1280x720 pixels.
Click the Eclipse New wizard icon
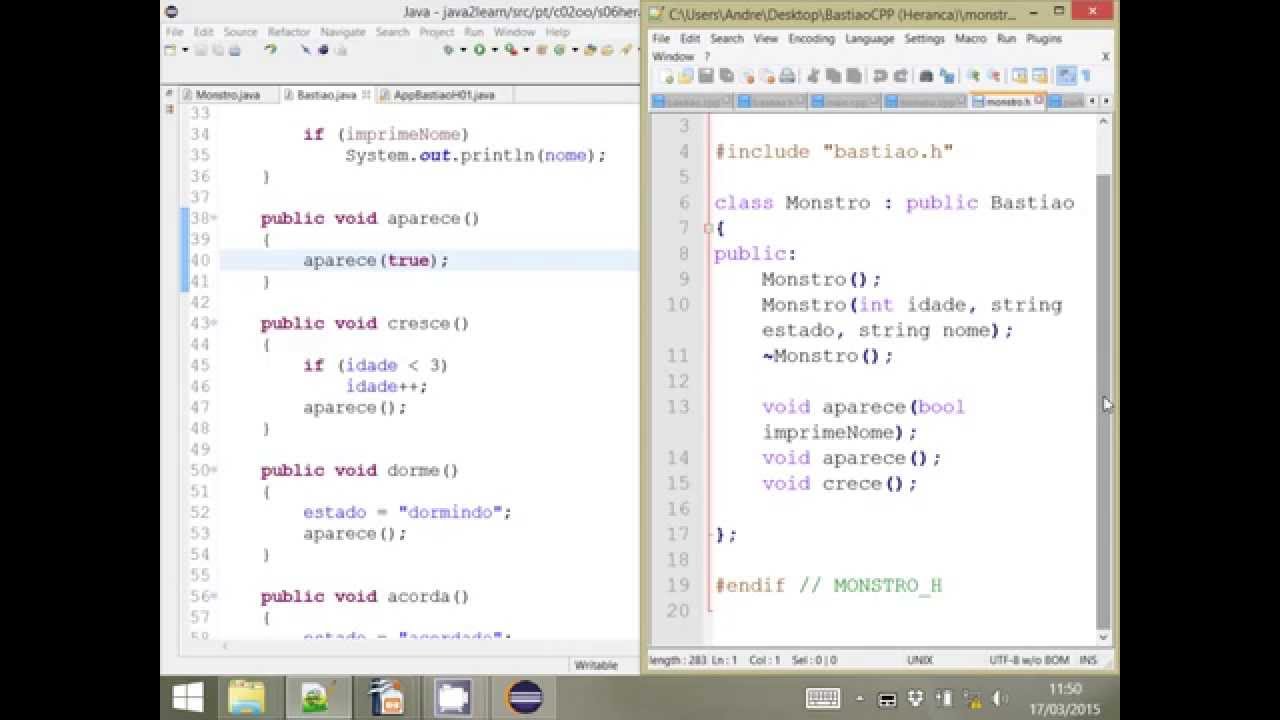(171, 49)
